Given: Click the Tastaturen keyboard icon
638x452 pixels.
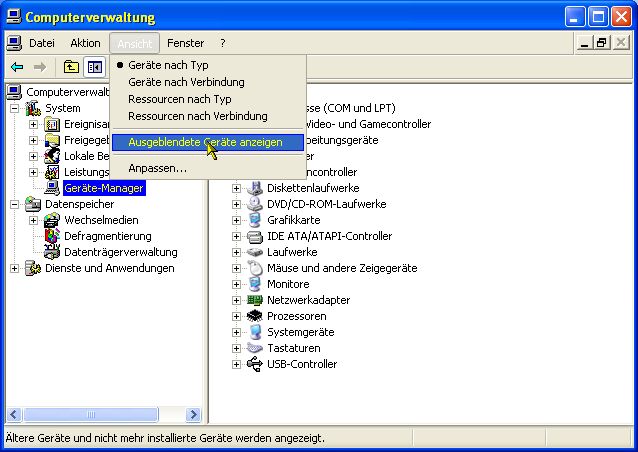Looking at the screenshot, I should click(x=255, y=348).
